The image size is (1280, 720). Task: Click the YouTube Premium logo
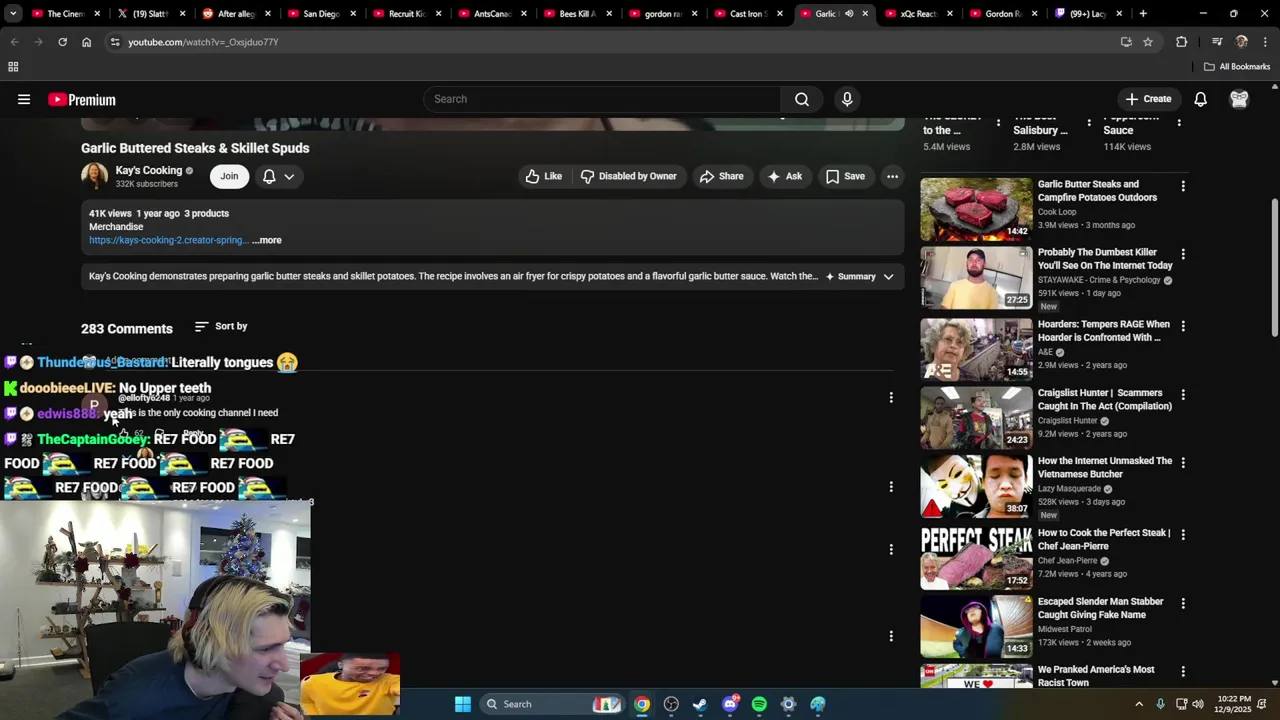click(82, 100)
